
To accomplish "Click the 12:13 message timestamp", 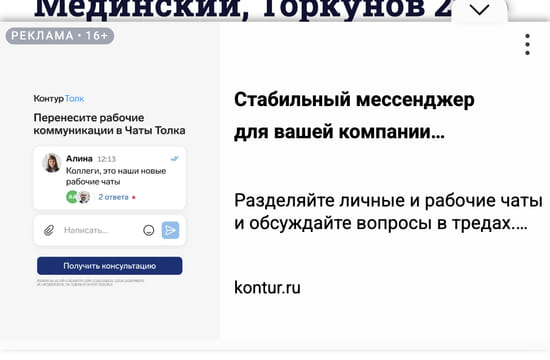I will tap(107, 159).
